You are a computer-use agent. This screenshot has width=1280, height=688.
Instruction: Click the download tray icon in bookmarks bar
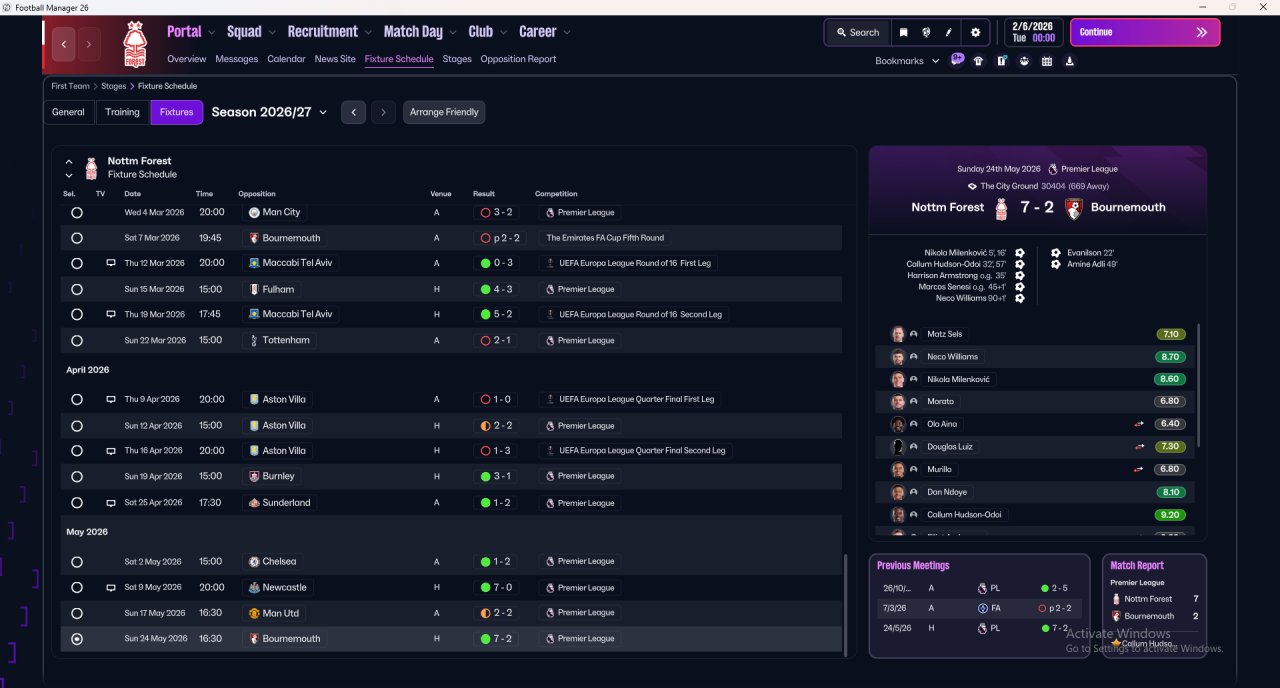(x=1070, y=61)
